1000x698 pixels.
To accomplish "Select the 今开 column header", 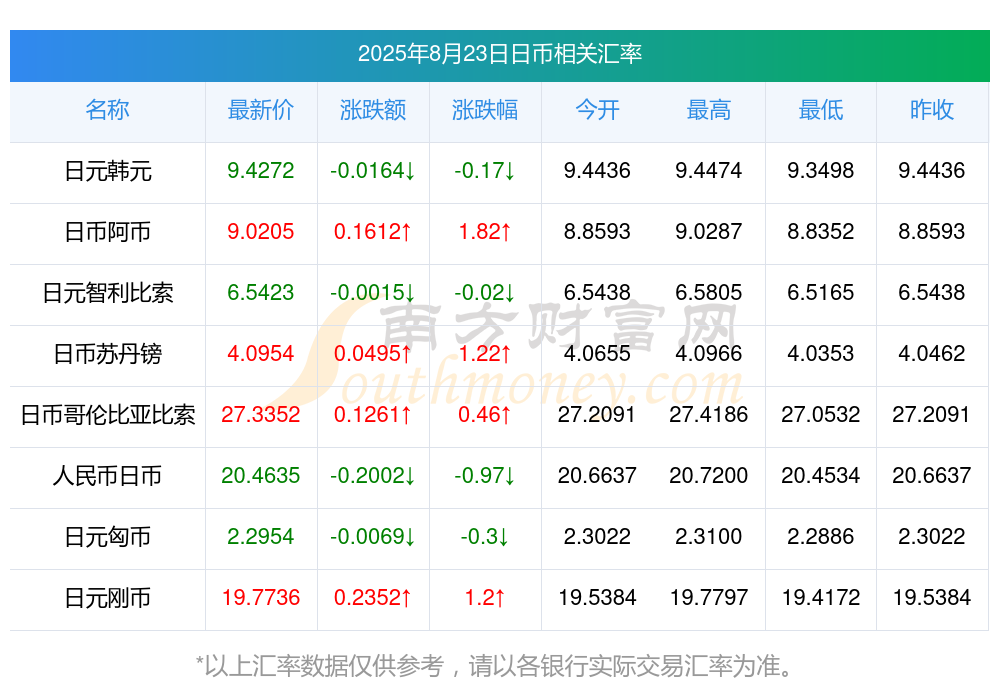I will click(597, 110).
